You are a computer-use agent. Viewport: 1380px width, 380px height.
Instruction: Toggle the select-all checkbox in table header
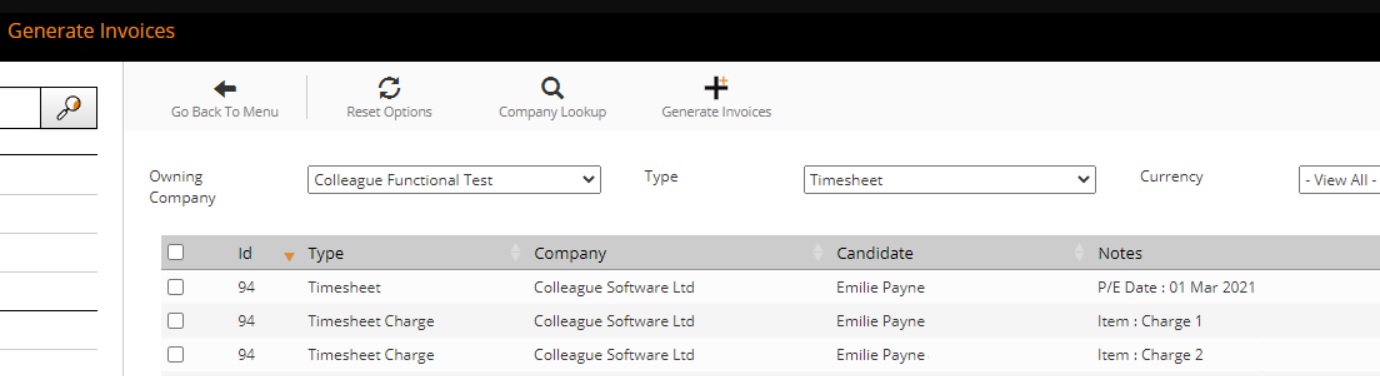(176, 253)
